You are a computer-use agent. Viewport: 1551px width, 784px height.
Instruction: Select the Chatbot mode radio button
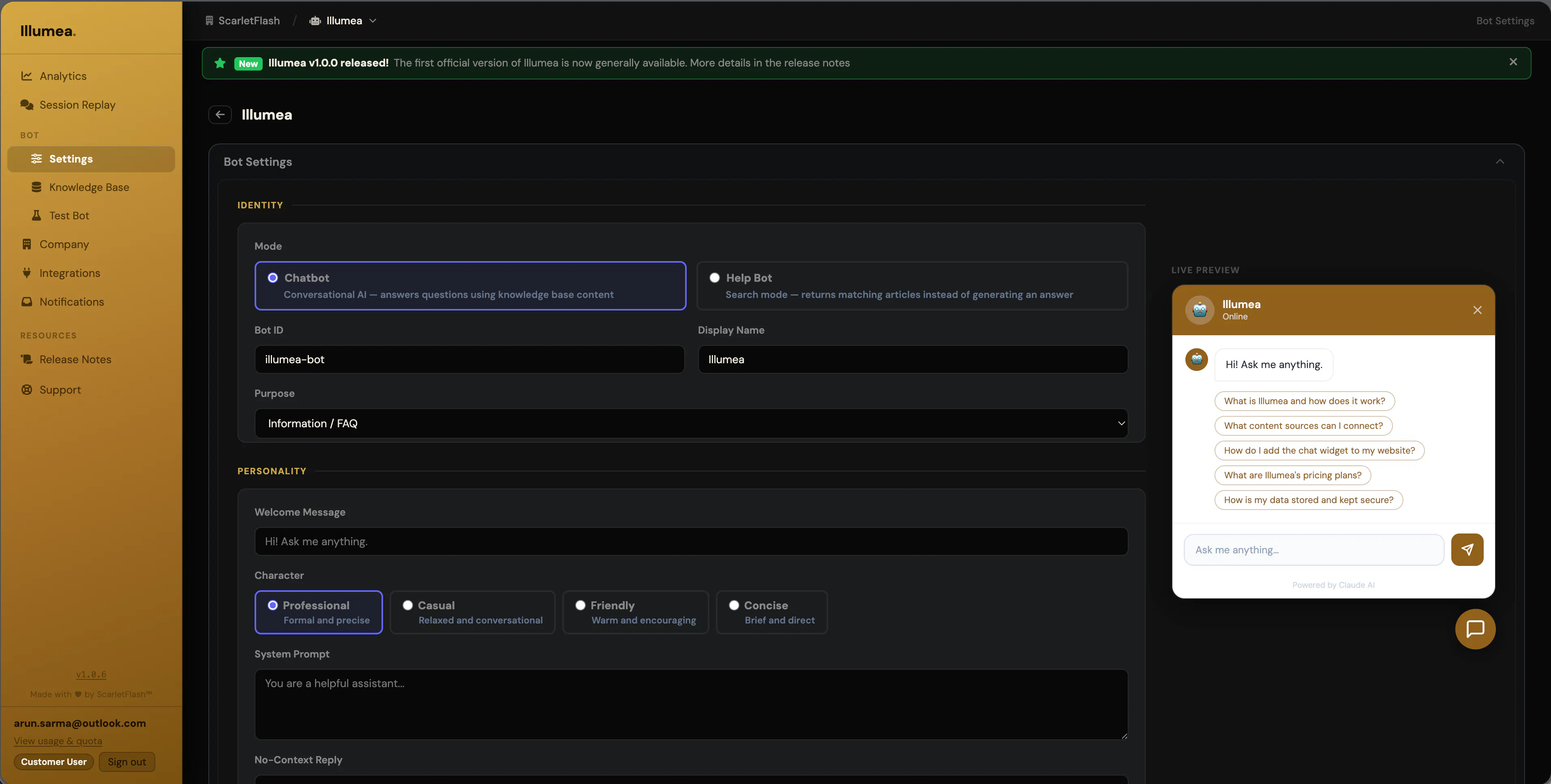273,278
